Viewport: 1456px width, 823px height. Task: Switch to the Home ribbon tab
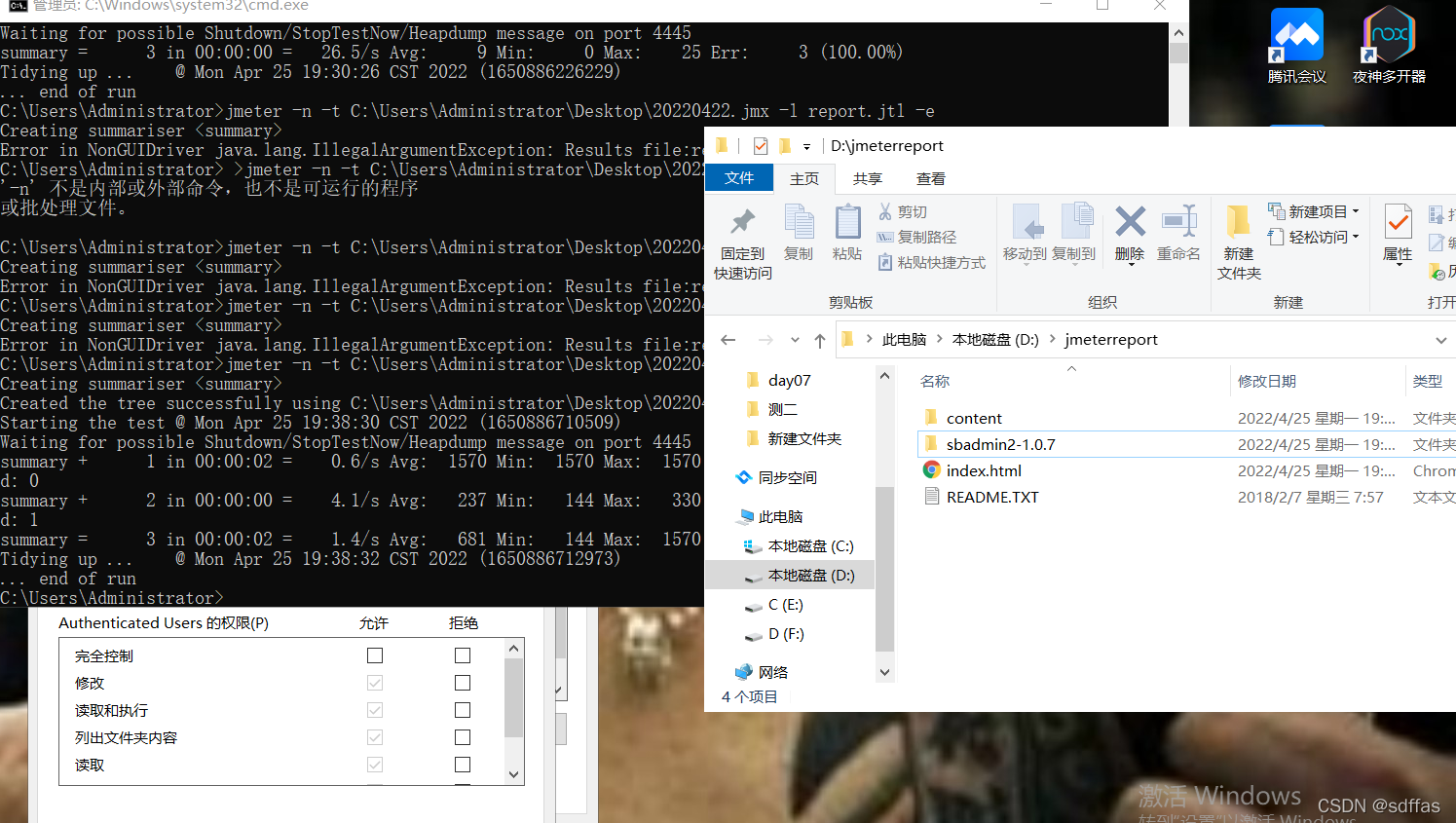pos(804,178)
